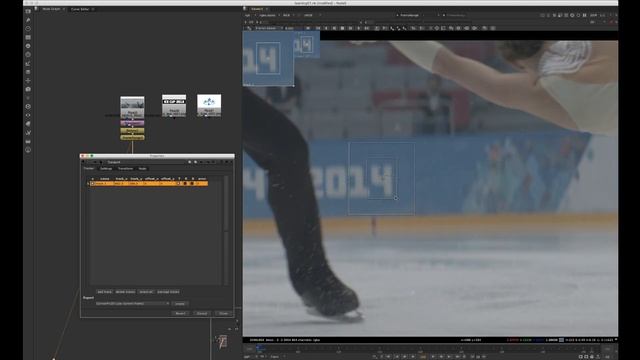The width and height of the screenshot is (640, 360).
Task: Open the Image nodes menu in left toolbar
Action: tap(28, 11)
